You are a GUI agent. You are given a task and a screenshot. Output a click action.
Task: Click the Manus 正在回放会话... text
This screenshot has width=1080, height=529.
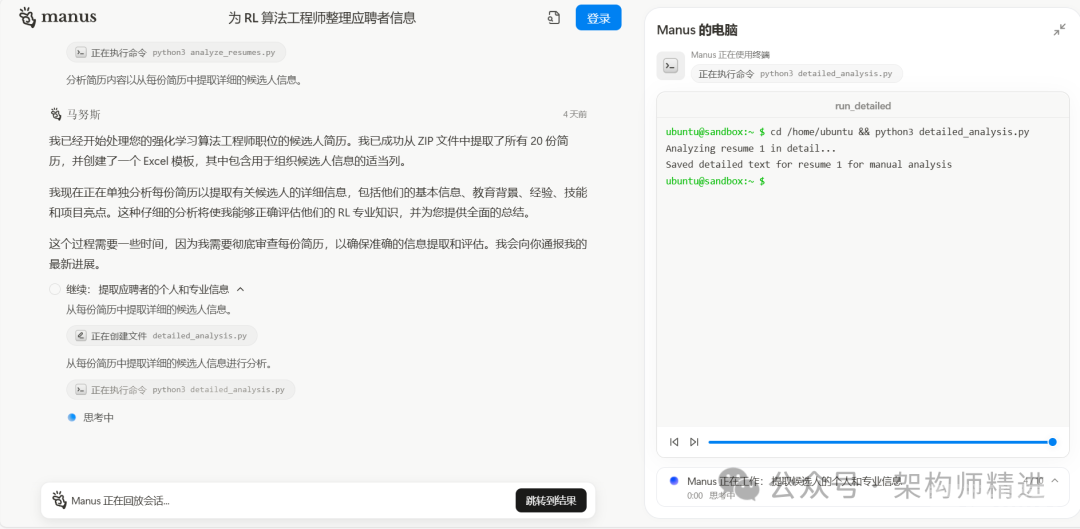tap(121, 501)
